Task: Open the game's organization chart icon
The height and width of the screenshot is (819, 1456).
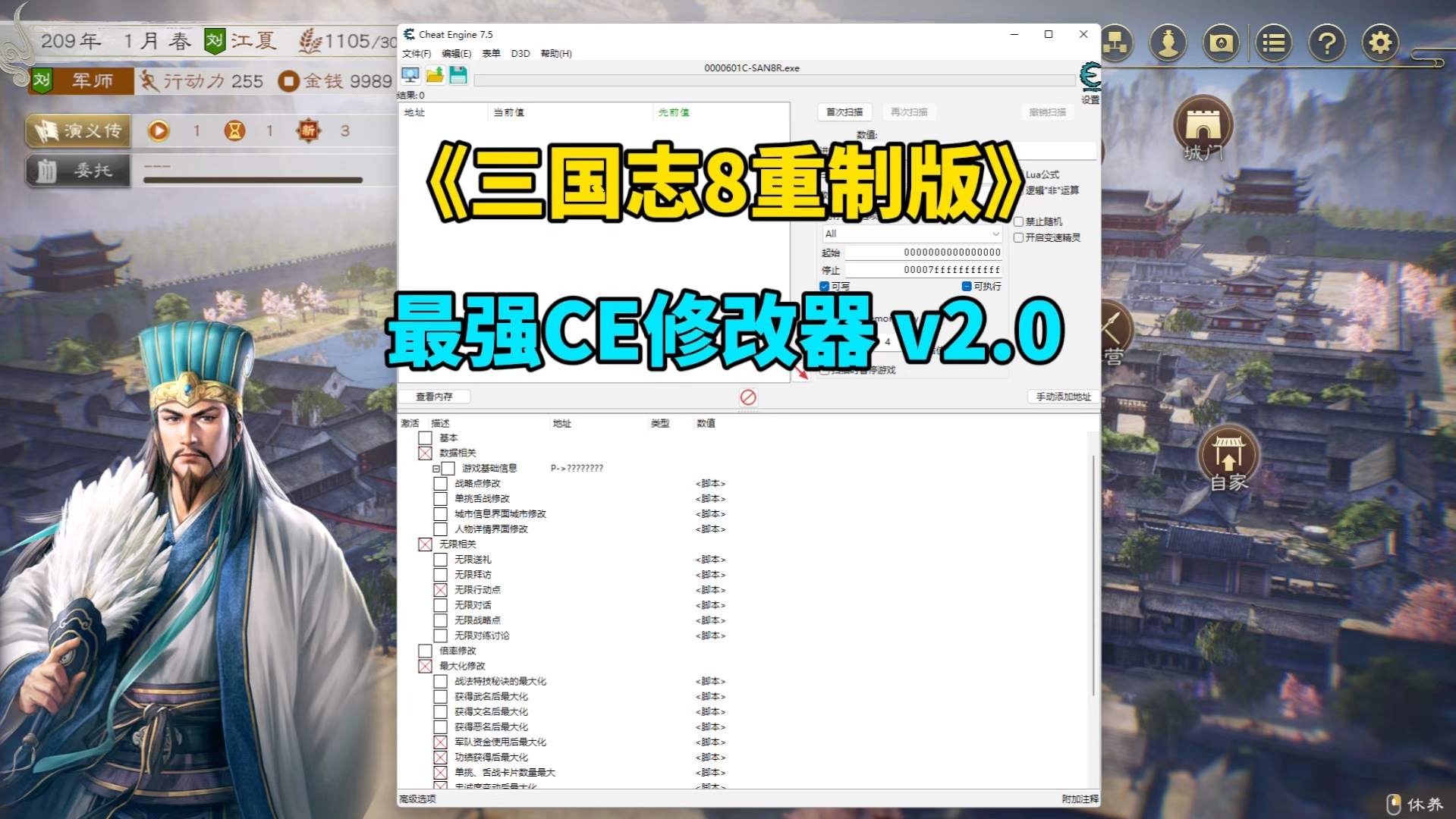Action: (1115, 42)
